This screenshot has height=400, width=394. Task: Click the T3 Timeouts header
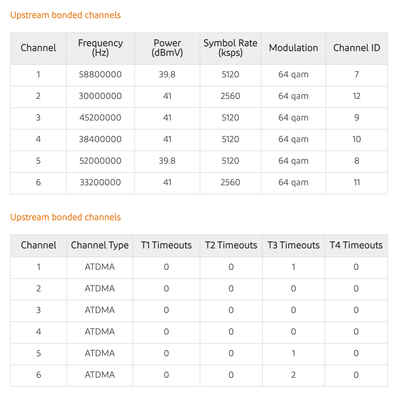coord(293,245)
